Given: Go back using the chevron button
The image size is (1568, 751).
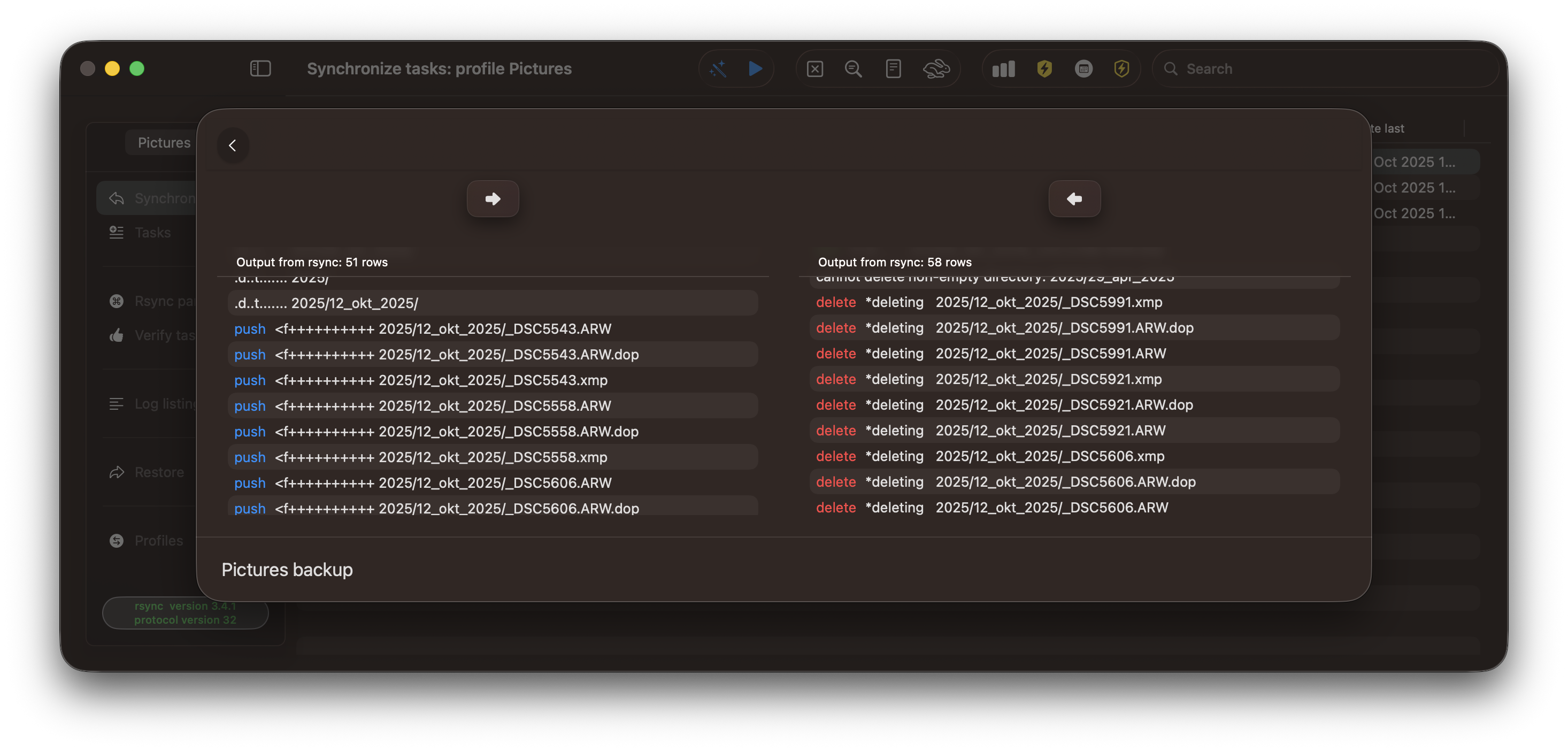Looking at the screenshot, I should pyautogui.click(x=233, y=145).
